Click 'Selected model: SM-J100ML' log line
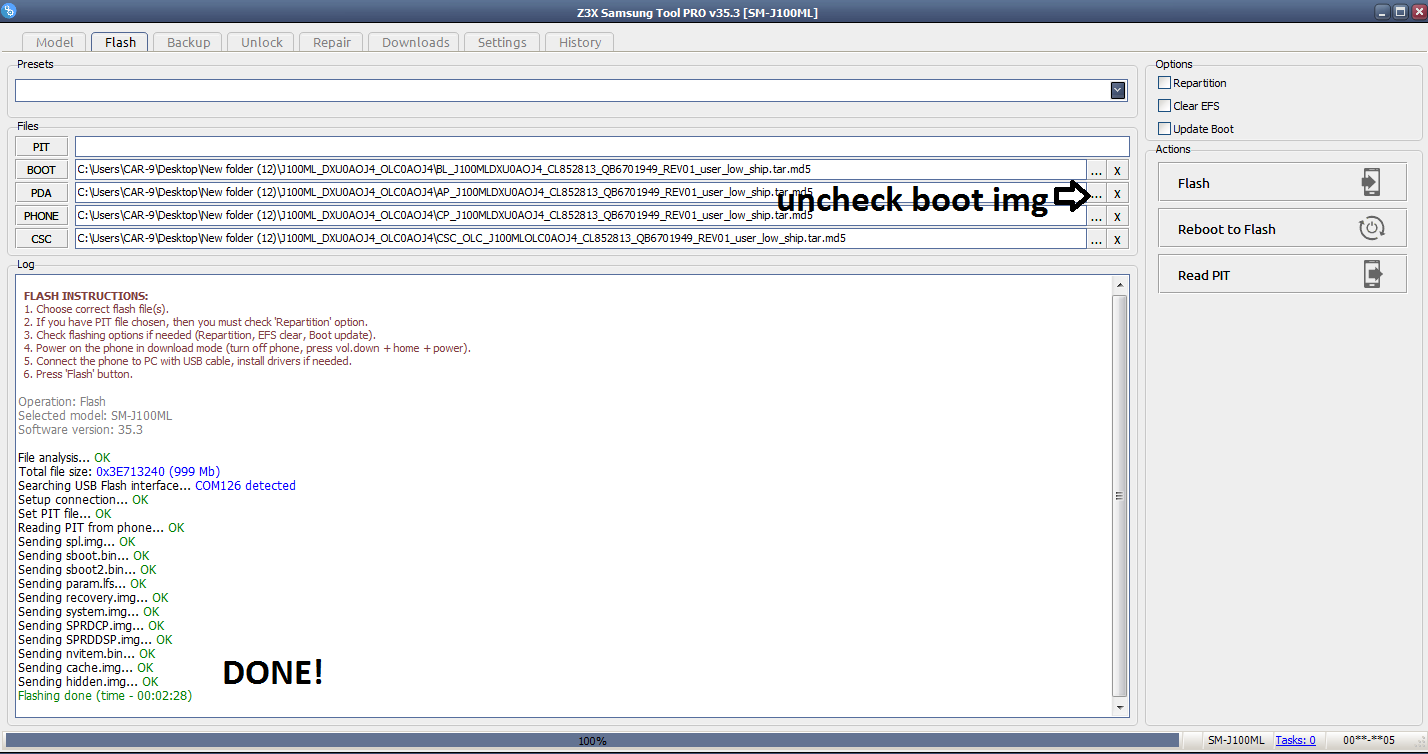Viewport: 1428px width, 754px height. (x=95, y=415)
